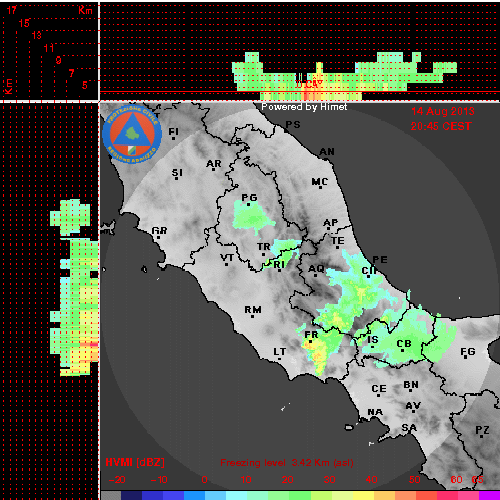Select the NA (Naples) label
Image resolution: width=500 pixels, height=500 pixels.
coord(375,412)
